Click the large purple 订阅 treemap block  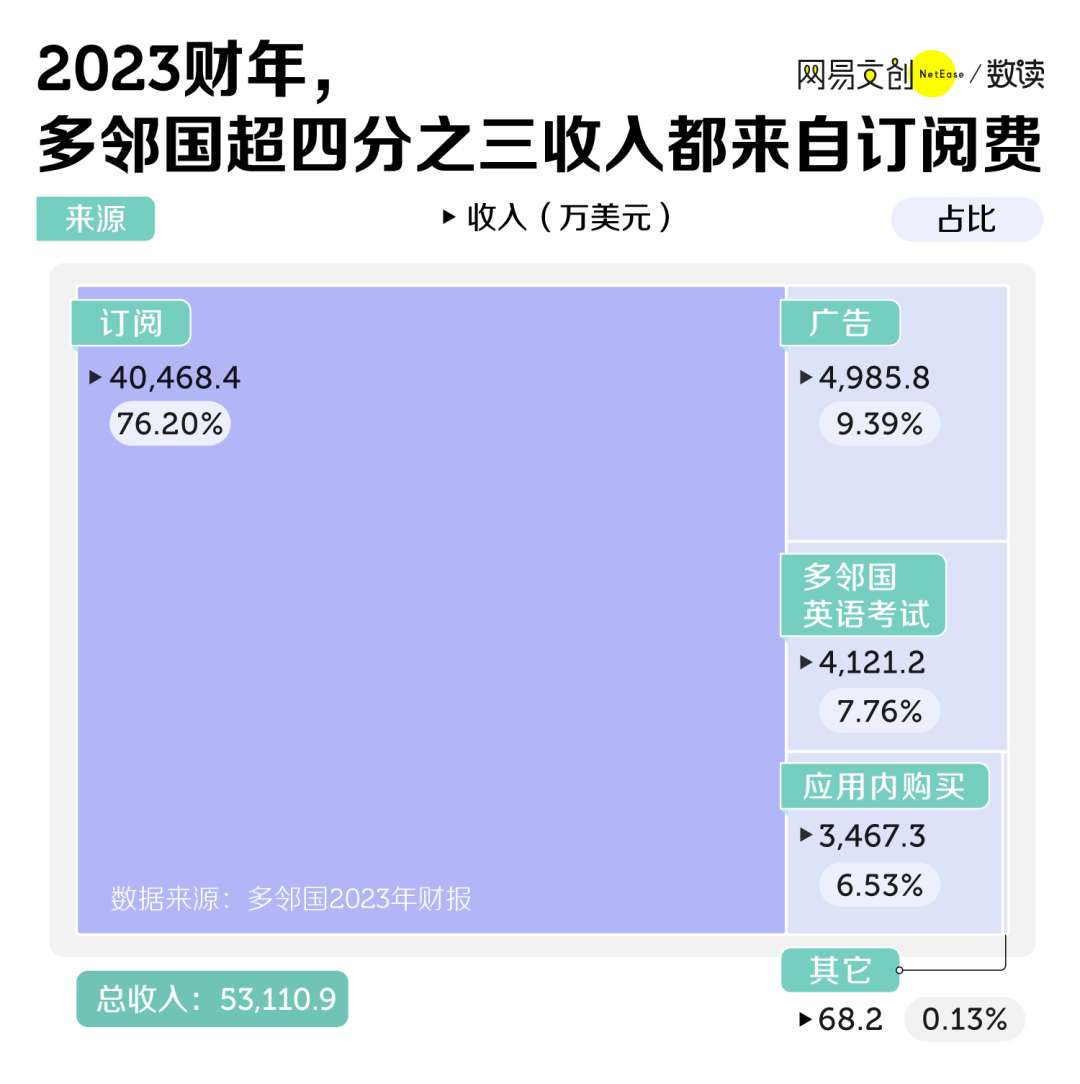(x=431, y=610)
